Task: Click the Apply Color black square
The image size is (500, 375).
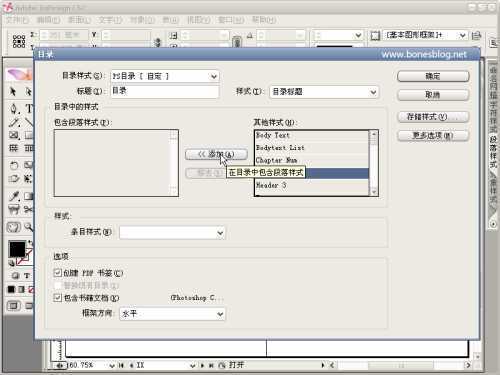Action: coord(11,289)
